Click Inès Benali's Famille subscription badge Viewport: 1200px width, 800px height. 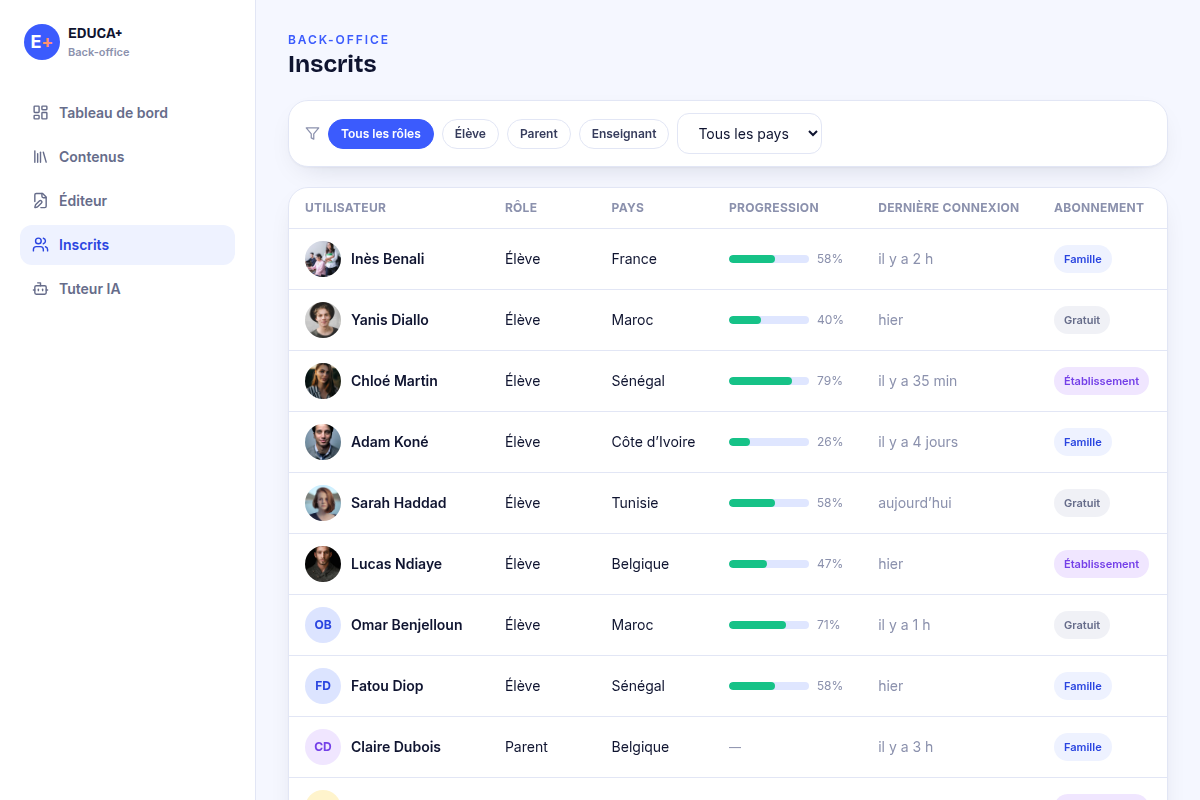click(1083, 259)
